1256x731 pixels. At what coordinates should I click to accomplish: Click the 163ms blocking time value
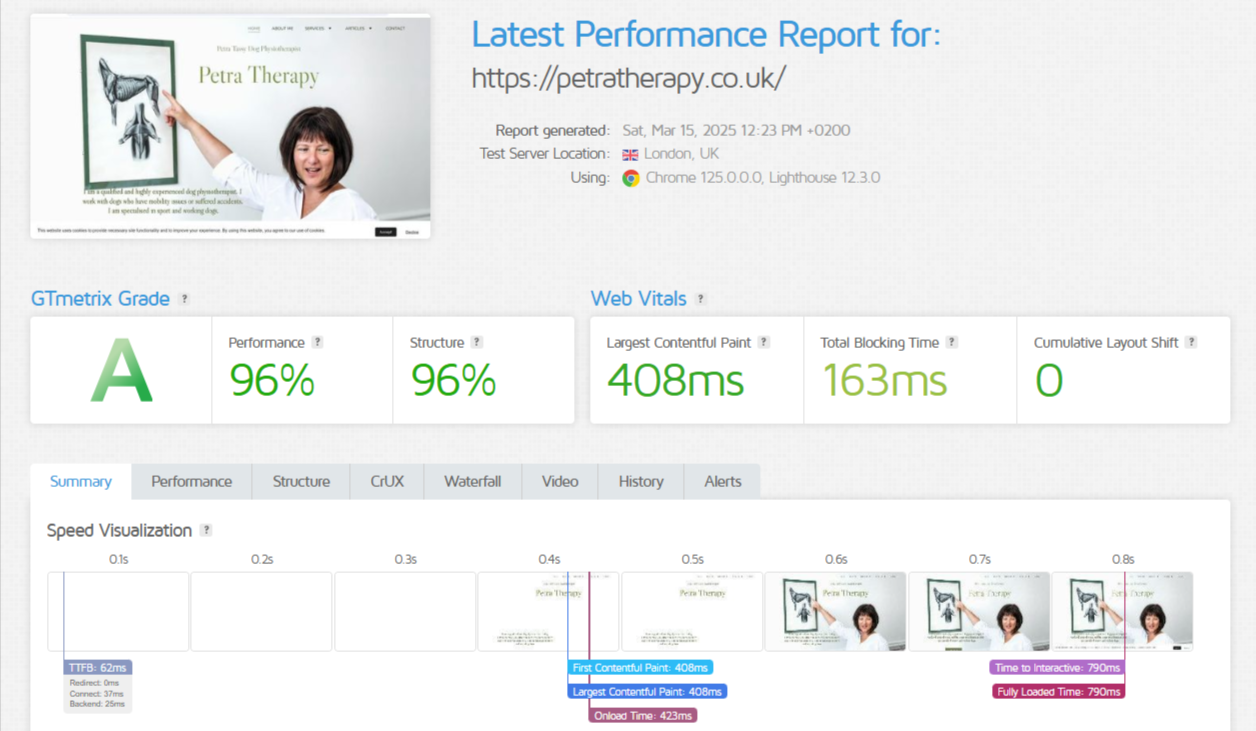884,381
